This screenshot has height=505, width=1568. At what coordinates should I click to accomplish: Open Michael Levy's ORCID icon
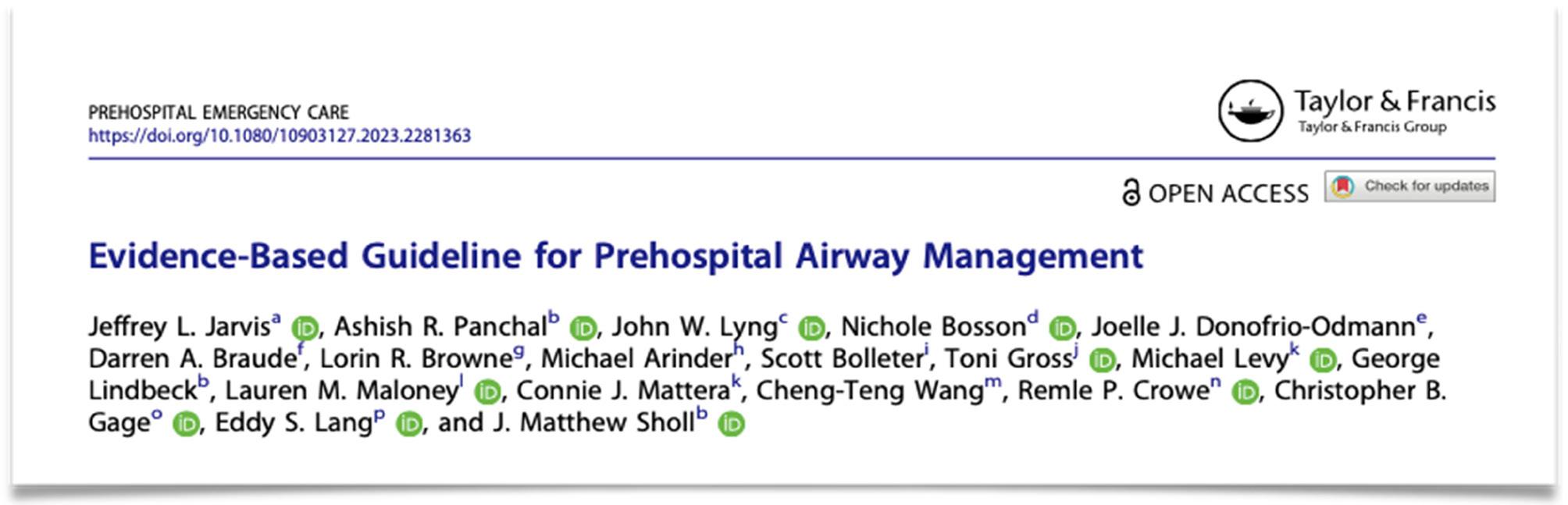click(x=1323, y=361)
